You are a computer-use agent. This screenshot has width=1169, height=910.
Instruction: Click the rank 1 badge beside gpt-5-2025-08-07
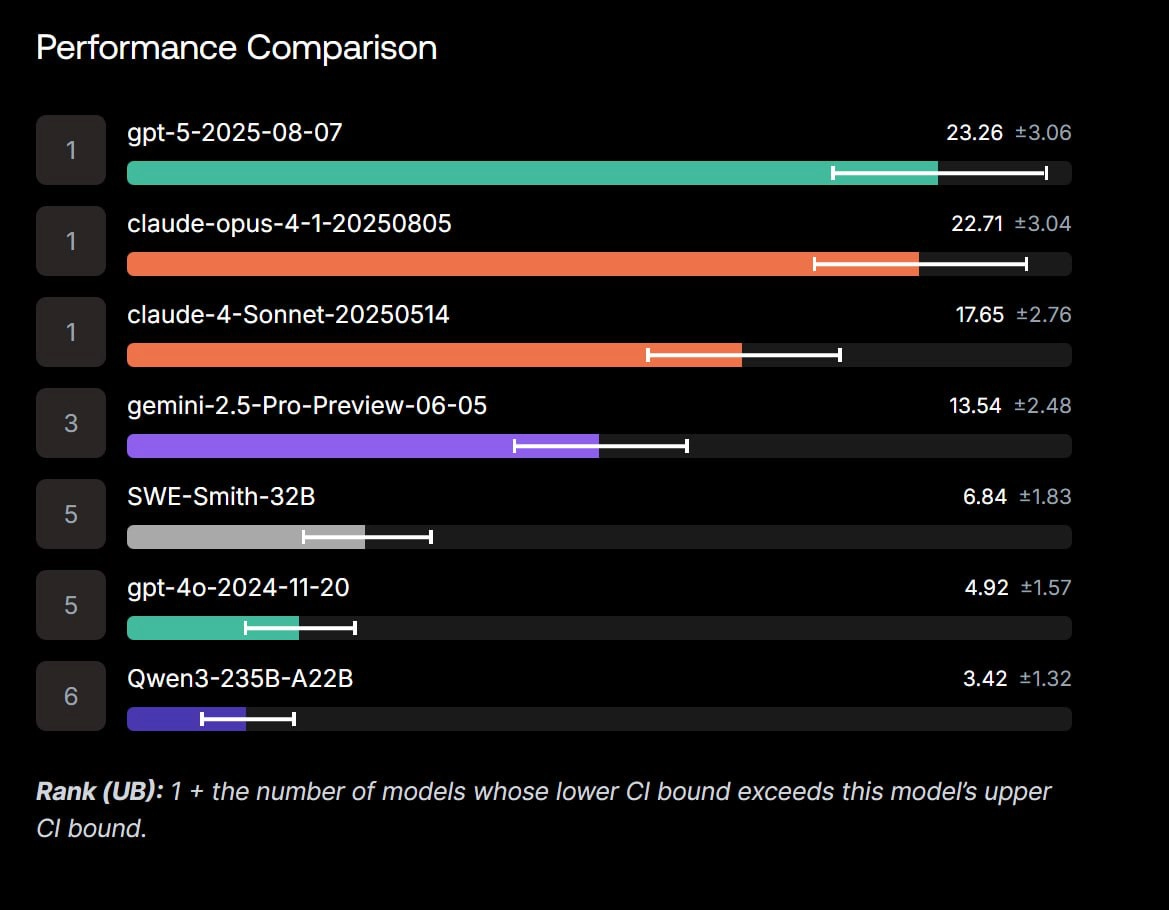pos(71,150)
